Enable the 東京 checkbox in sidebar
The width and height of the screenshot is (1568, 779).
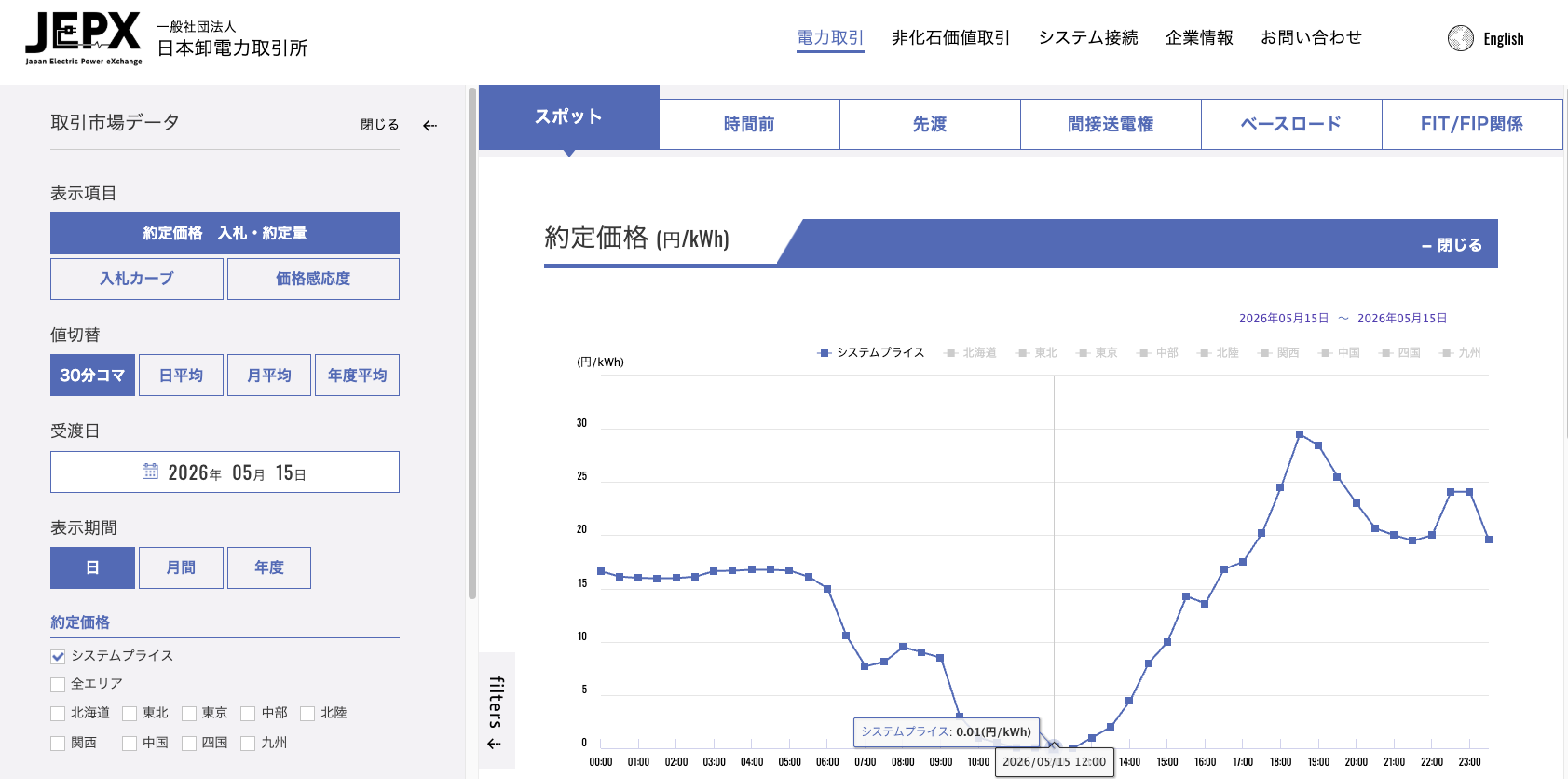point(189,714)
